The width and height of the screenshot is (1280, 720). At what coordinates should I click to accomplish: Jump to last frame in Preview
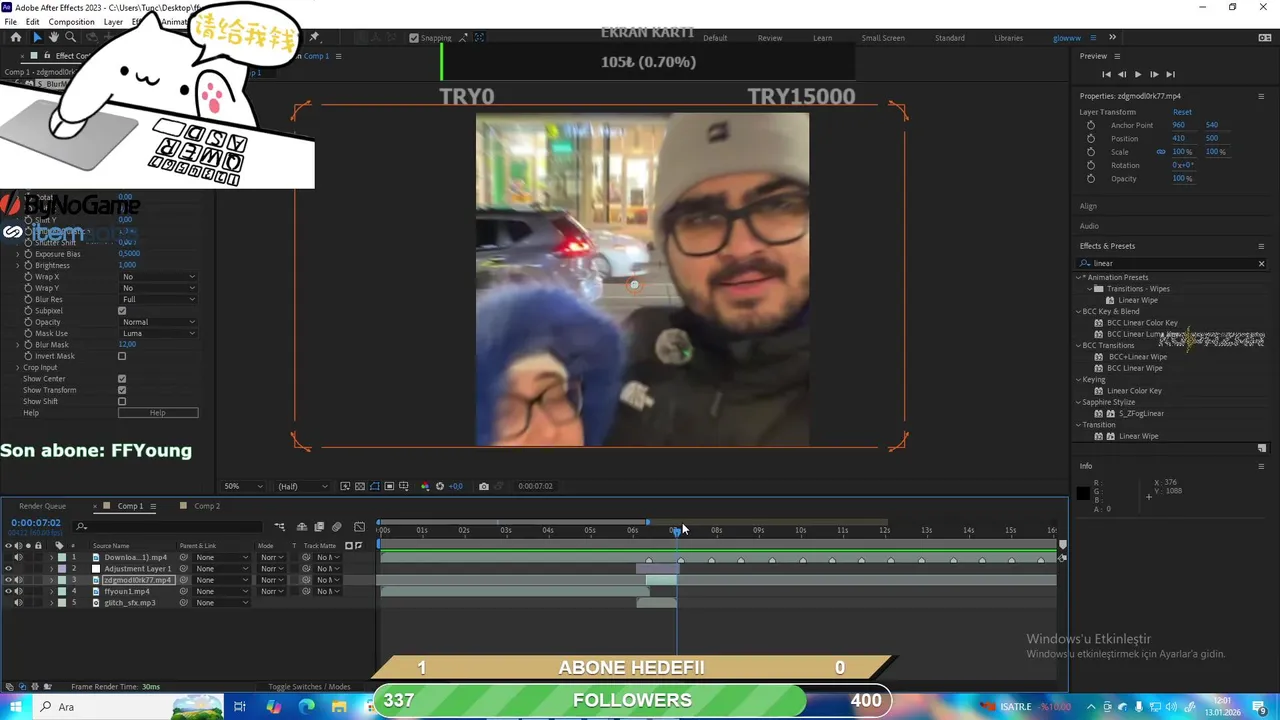tap(1170, 74)
